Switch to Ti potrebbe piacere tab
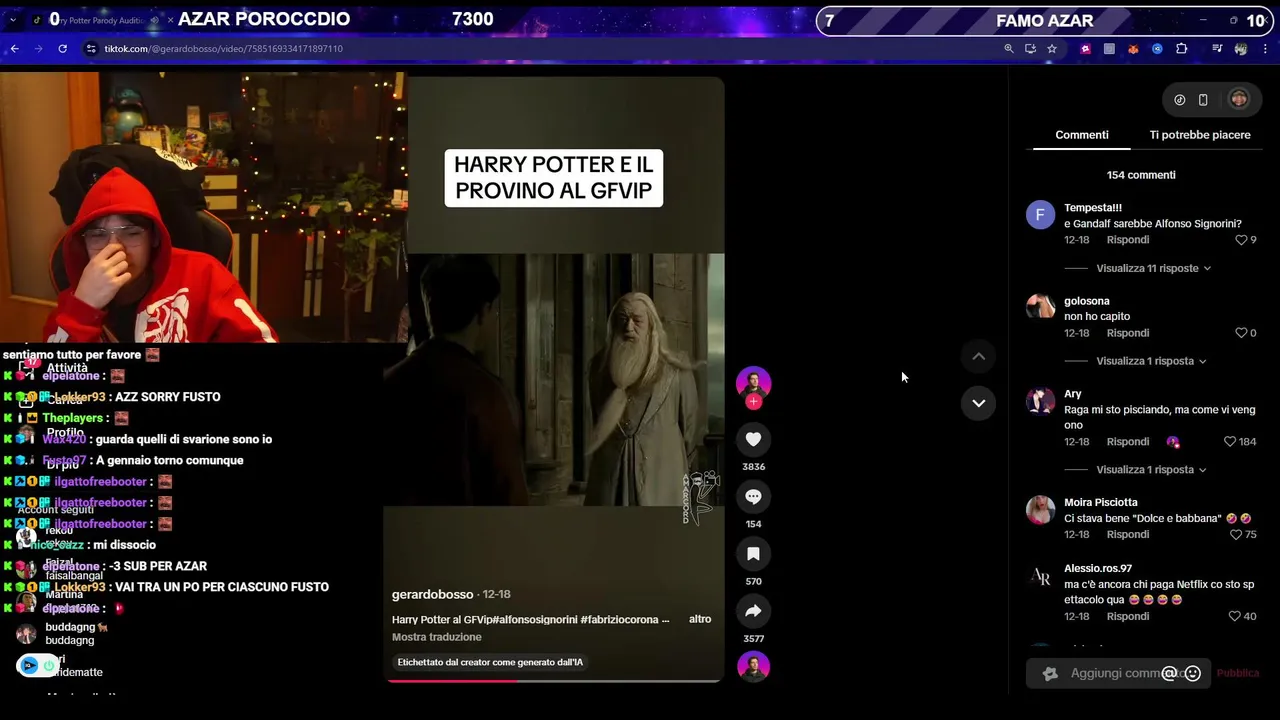The image size is (1280, 720). point(1200,135)
